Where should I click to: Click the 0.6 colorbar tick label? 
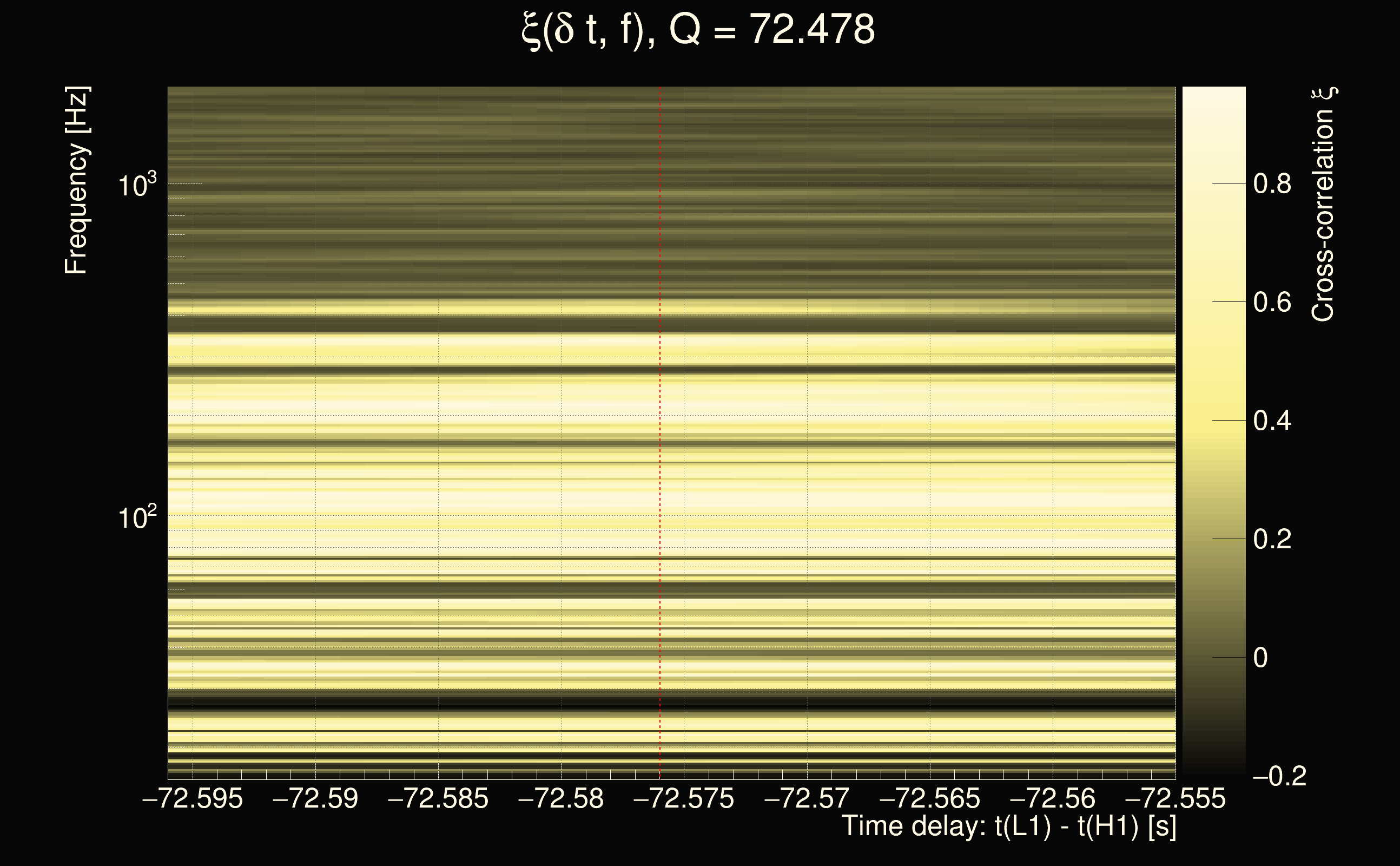(1272, 303)
